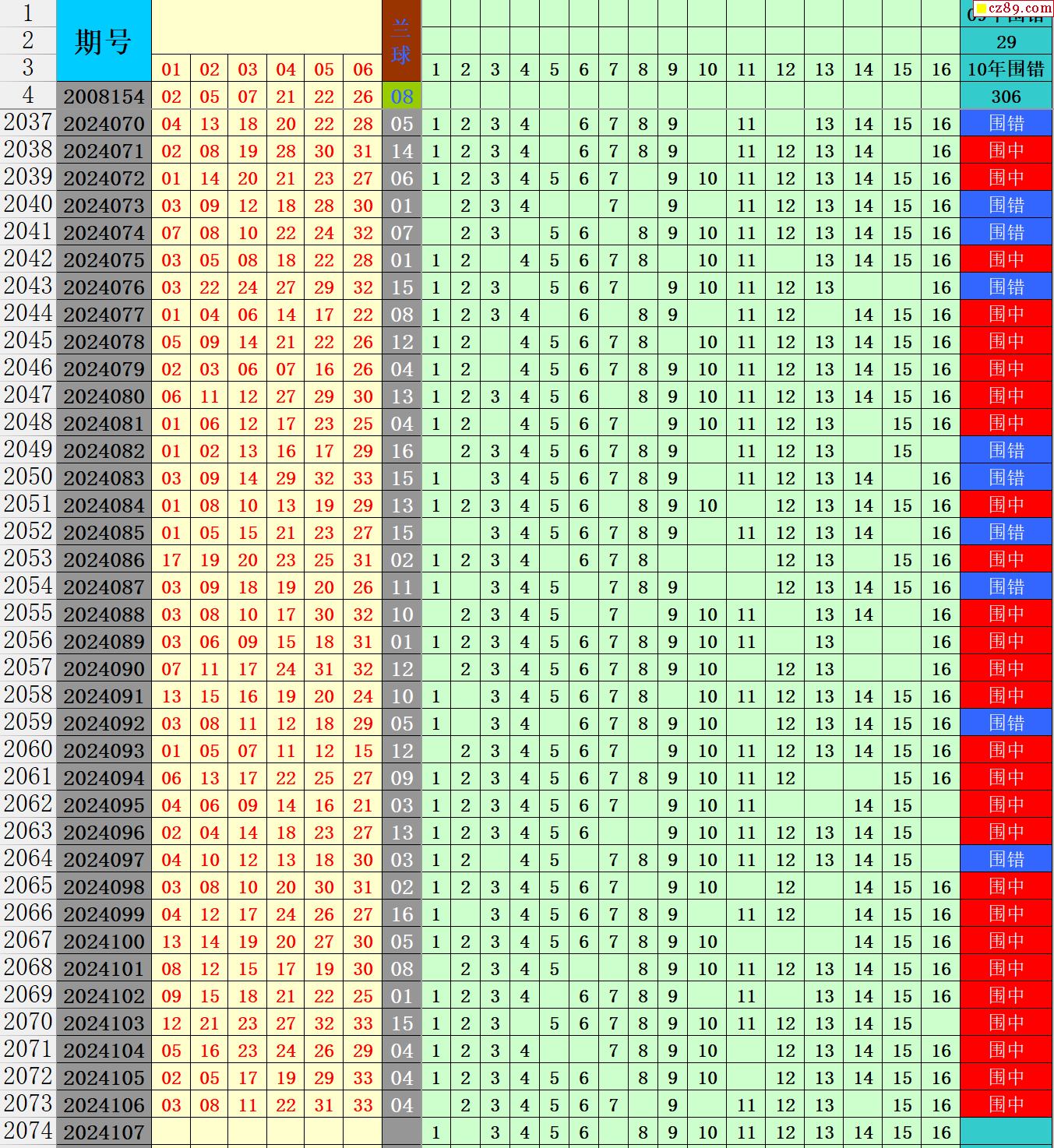Select 围错 result in row 2024092

(1006, 724)
